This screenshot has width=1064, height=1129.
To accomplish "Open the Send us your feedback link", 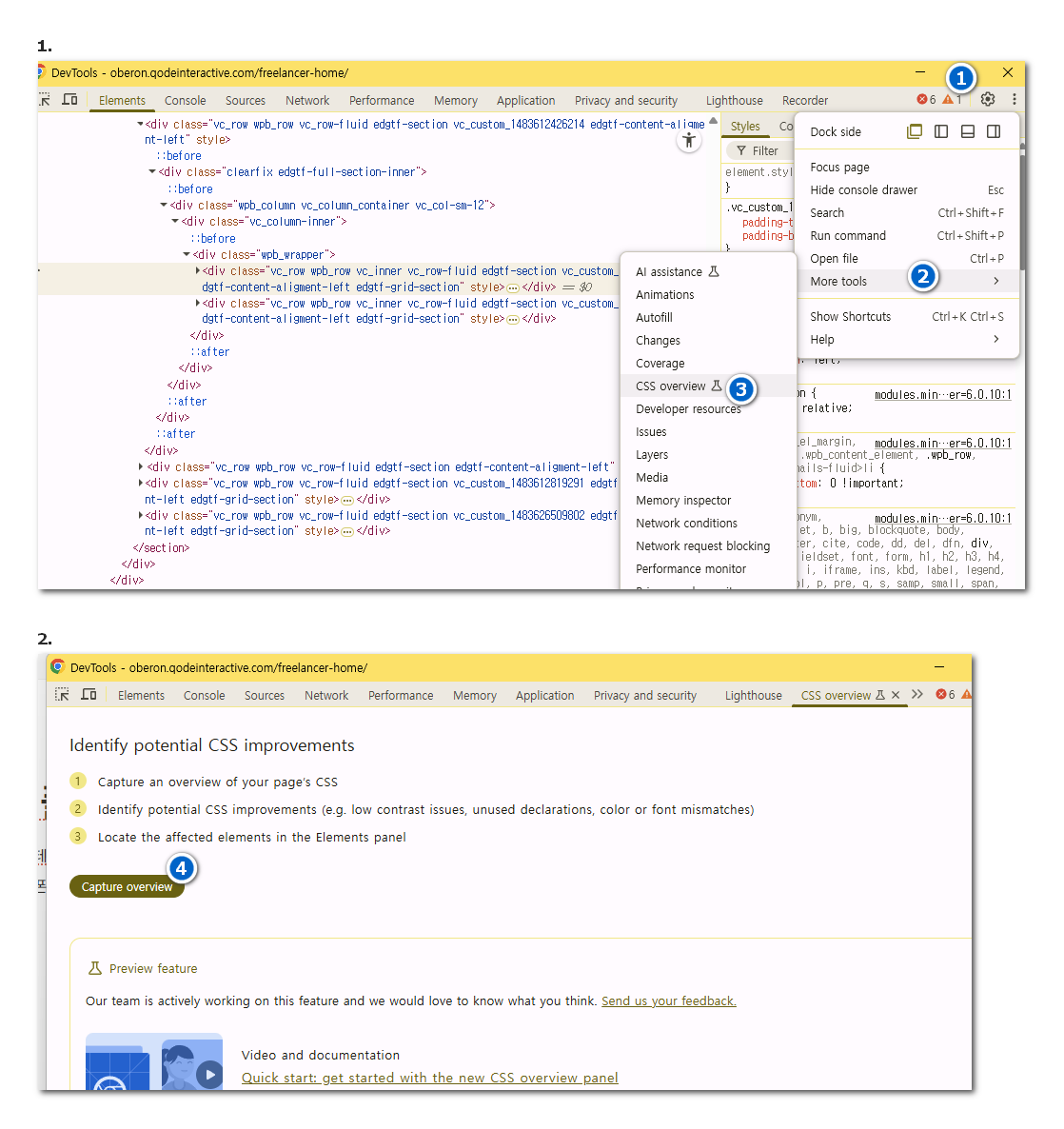I will coord(668,1000).
